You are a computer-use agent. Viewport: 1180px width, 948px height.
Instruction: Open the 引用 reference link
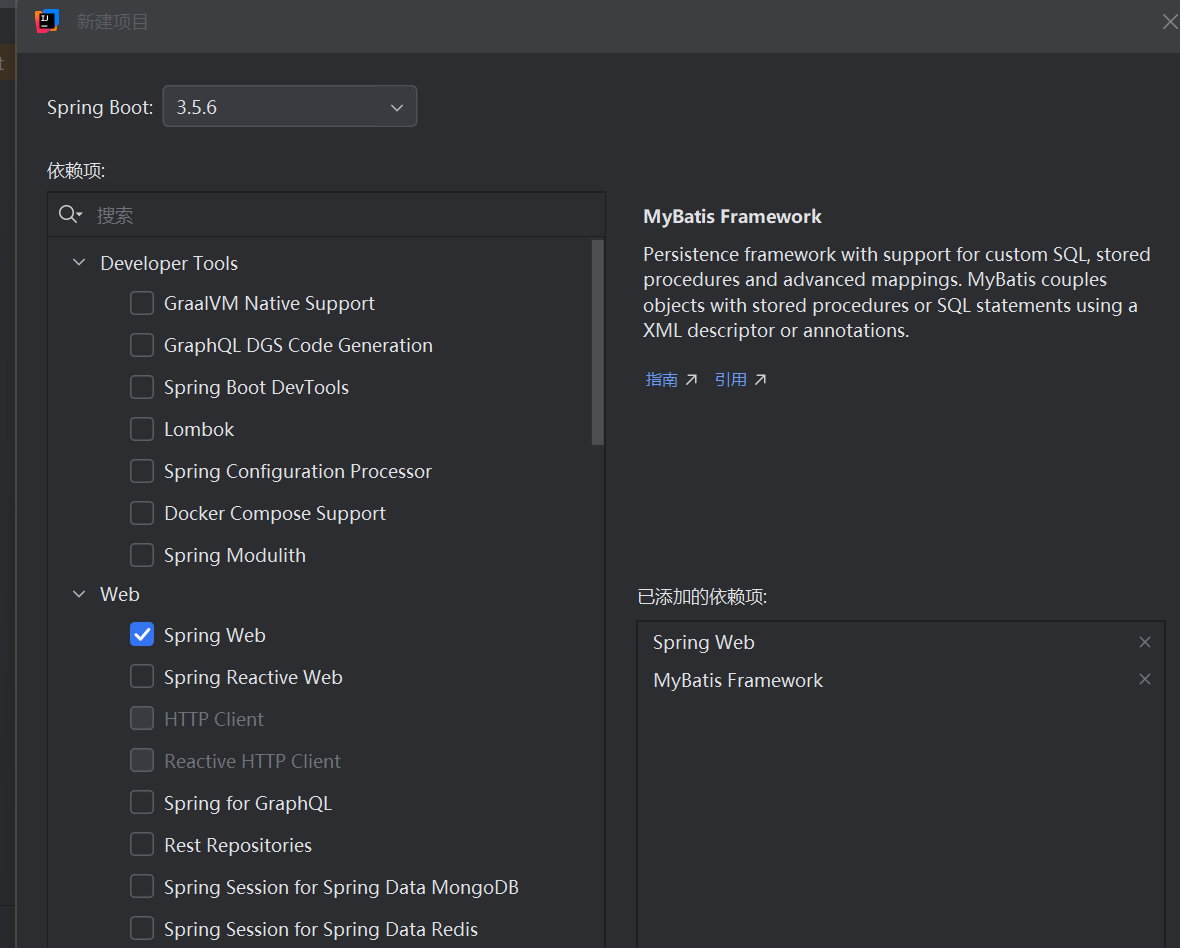point(740,379)
